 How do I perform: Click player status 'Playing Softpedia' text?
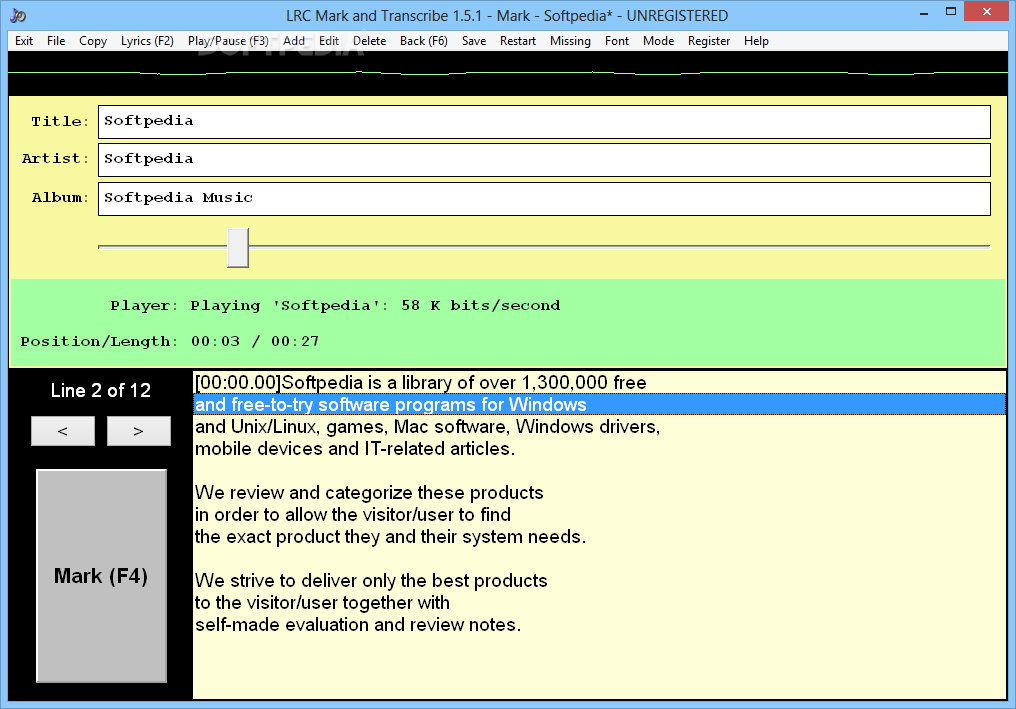pyautogui.click(x=375, y=306)
